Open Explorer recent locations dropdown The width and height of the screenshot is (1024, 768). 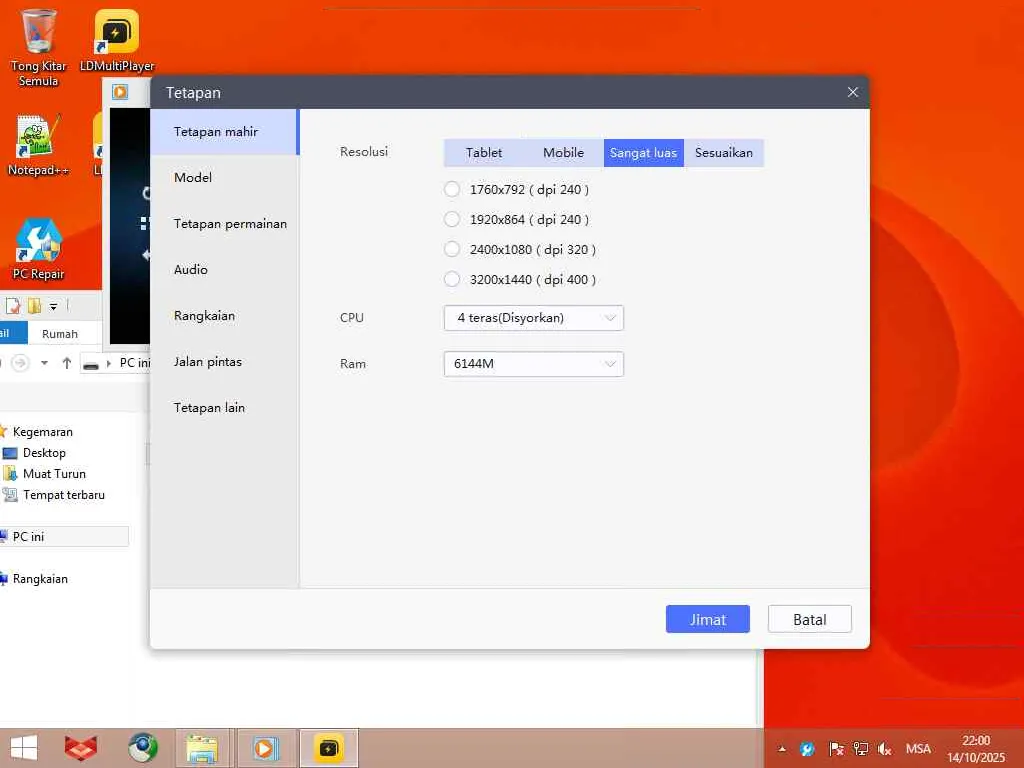[x=44, y=362]
